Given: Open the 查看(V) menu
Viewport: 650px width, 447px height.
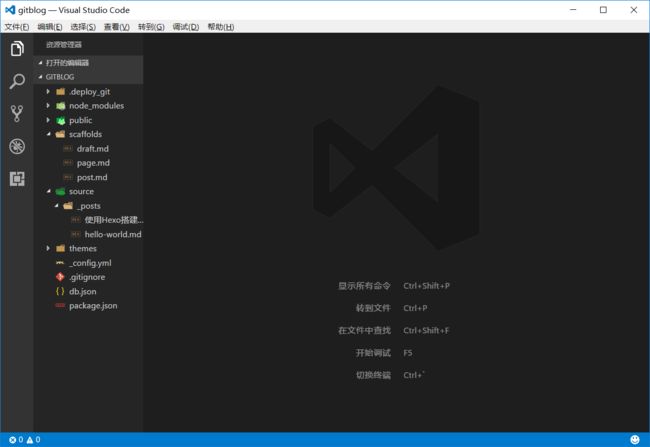Looking at the screenshot, I should [116, 27].
